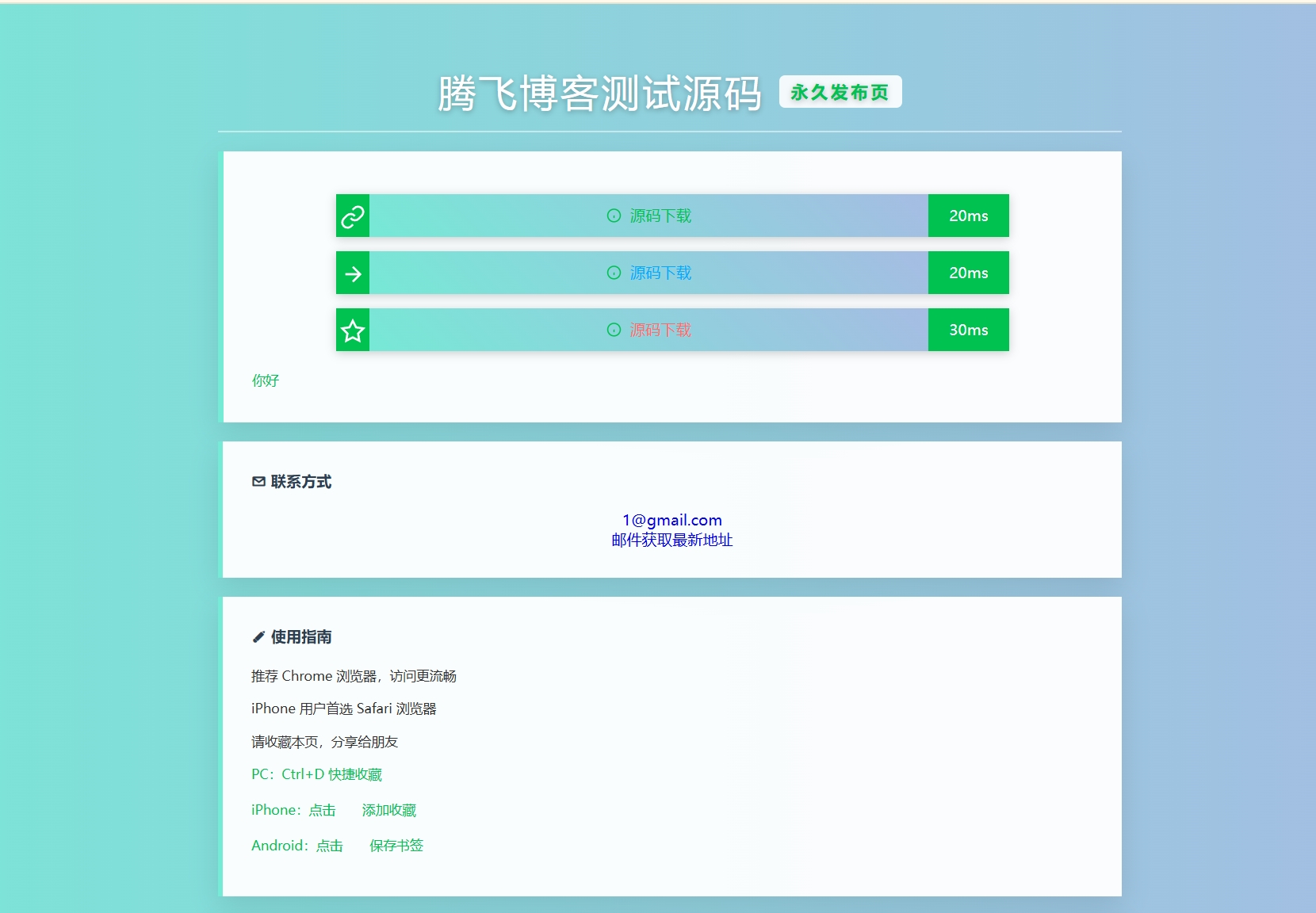Click the iPhone：点击 text
The image size is (1316, 913).
(x=293, y=810)
